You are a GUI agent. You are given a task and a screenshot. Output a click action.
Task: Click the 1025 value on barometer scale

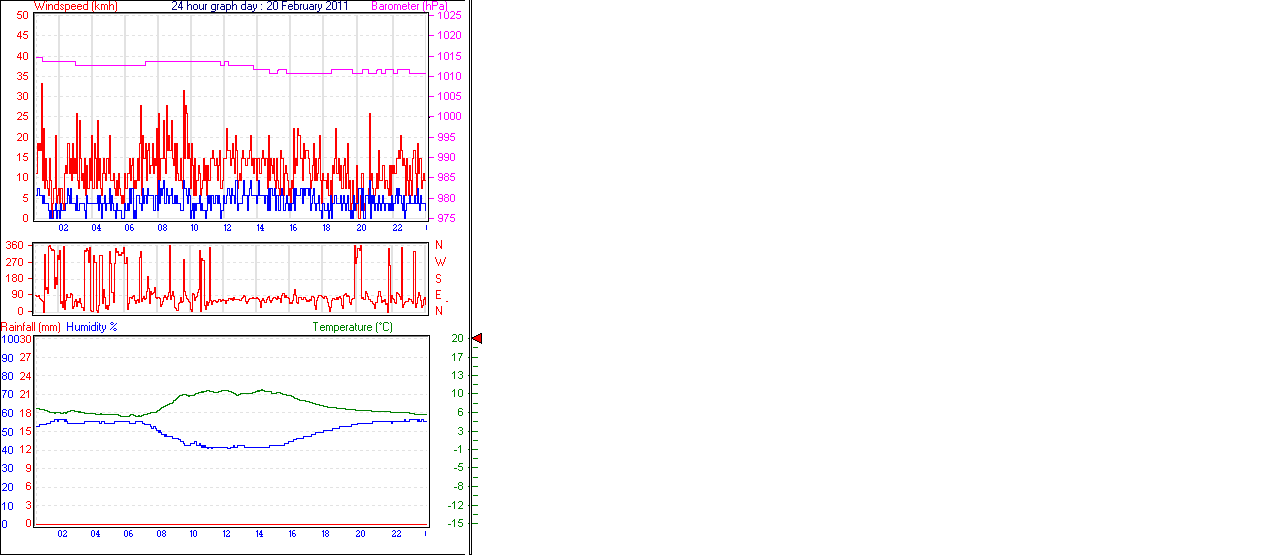[x=449, y=16]
